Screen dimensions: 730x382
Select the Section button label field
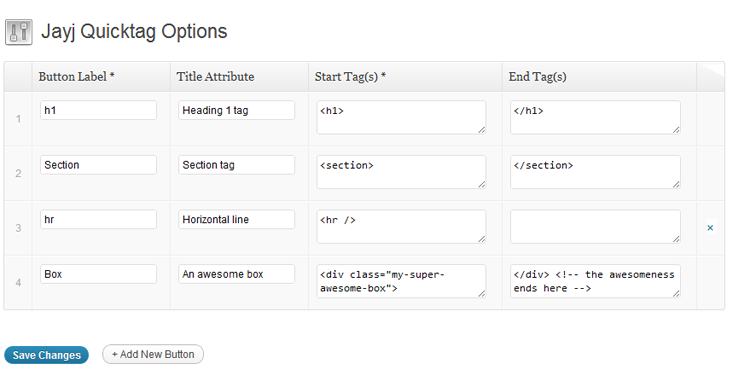pos(98,165)
